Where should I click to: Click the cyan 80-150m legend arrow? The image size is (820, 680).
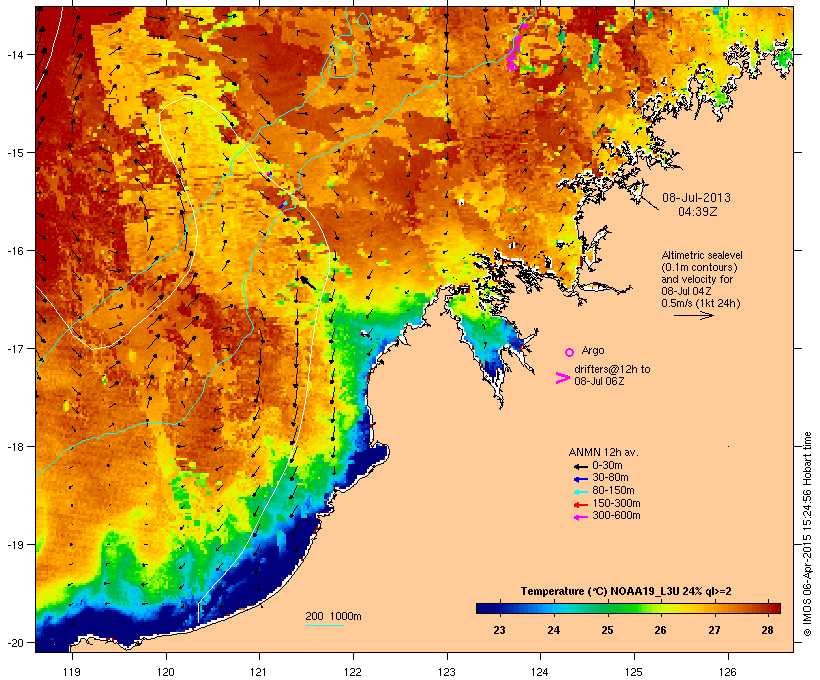(580, 492)
